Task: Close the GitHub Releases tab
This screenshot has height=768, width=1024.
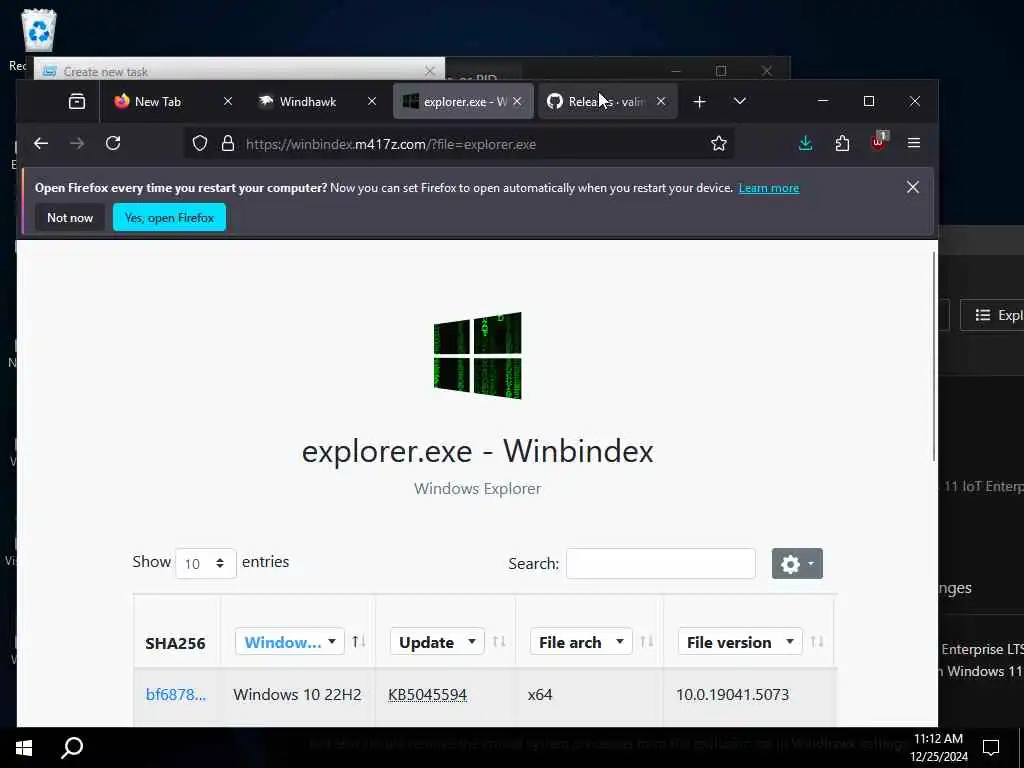Action: 661,101
